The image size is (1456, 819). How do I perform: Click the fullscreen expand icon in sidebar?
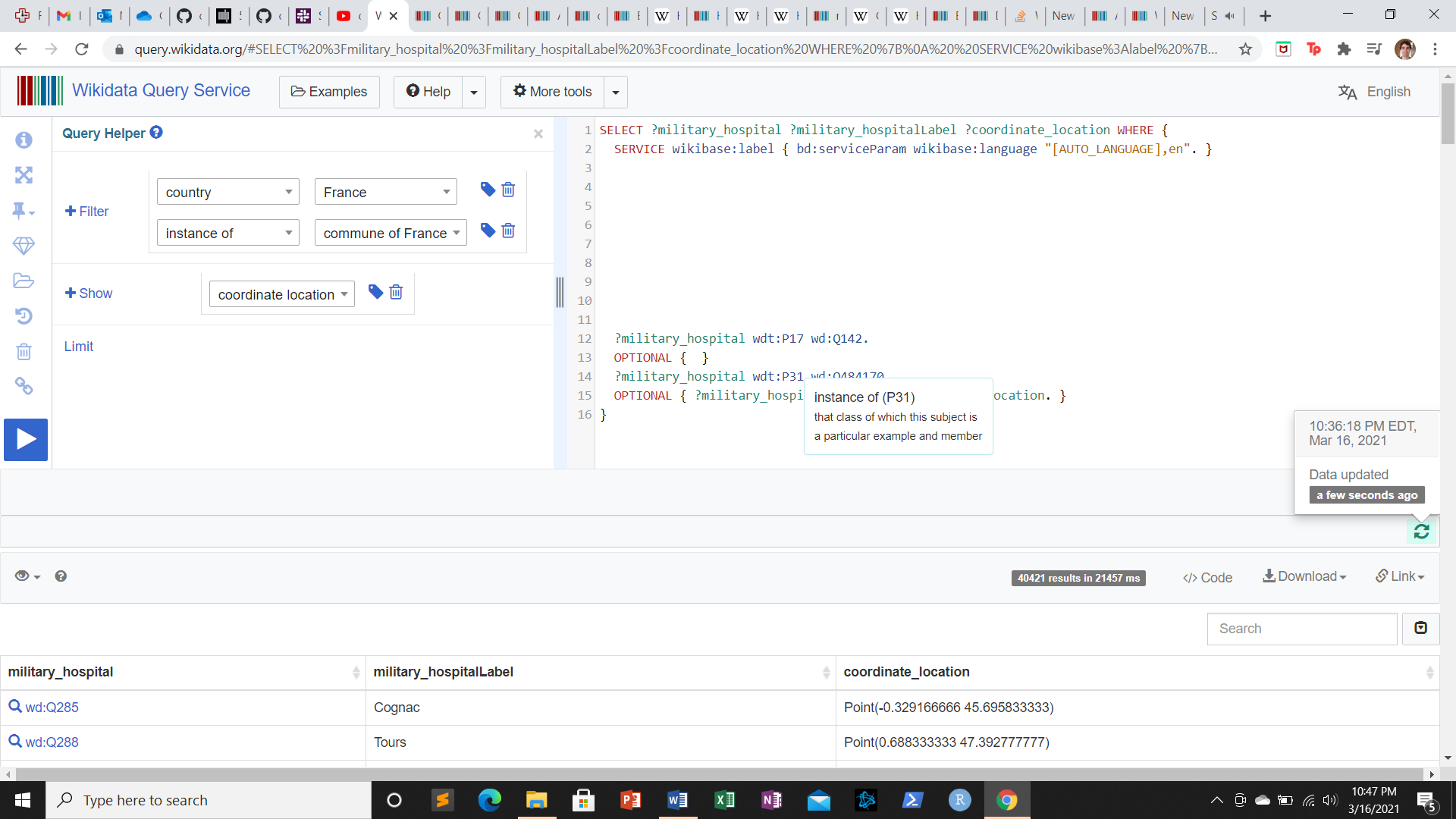click(24, 175)
